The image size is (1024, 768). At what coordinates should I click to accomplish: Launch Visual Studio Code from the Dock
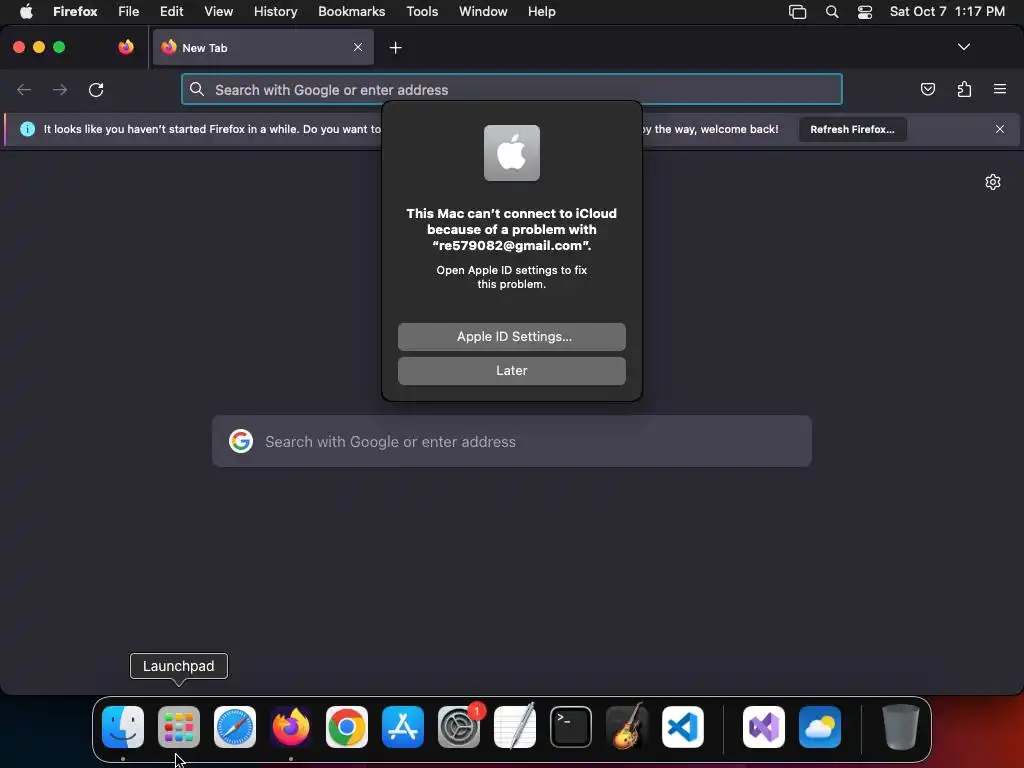683,727
